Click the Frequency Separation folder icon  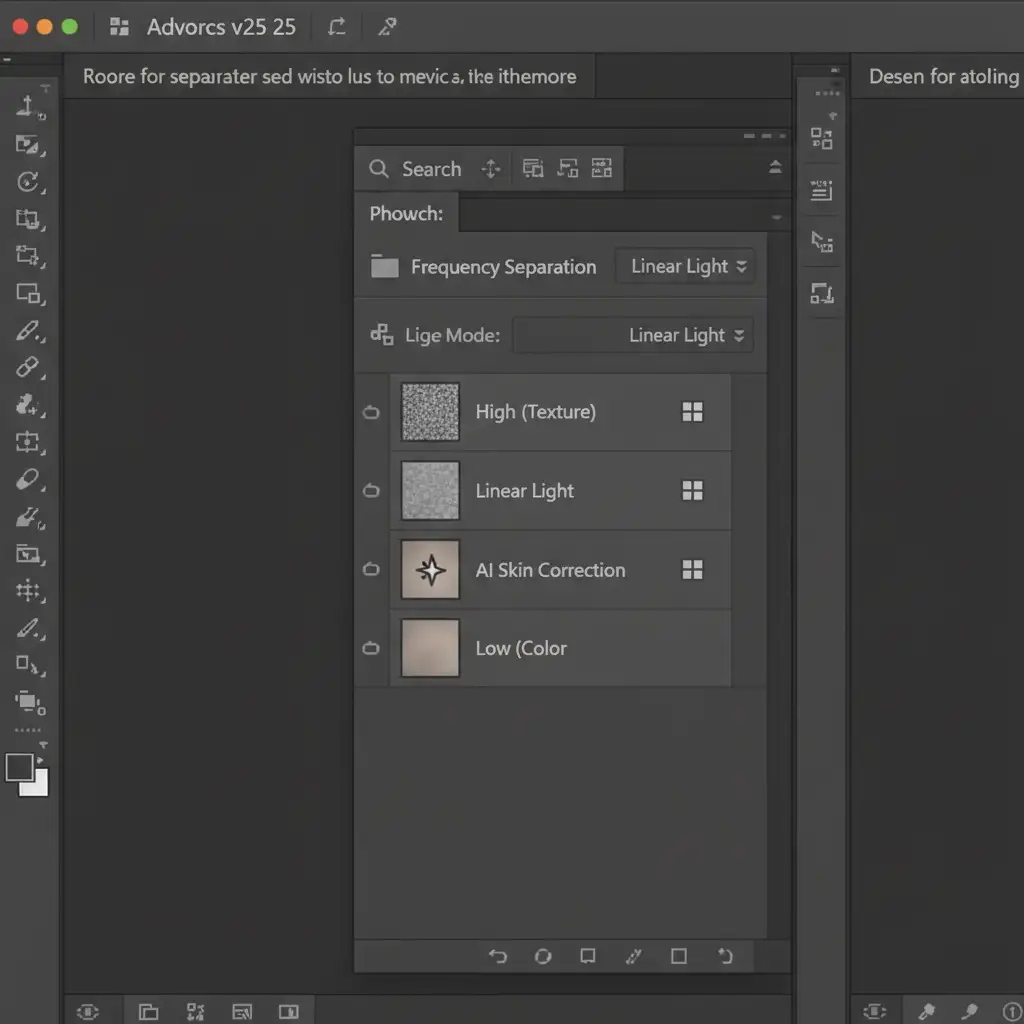(x=384, y=267)
